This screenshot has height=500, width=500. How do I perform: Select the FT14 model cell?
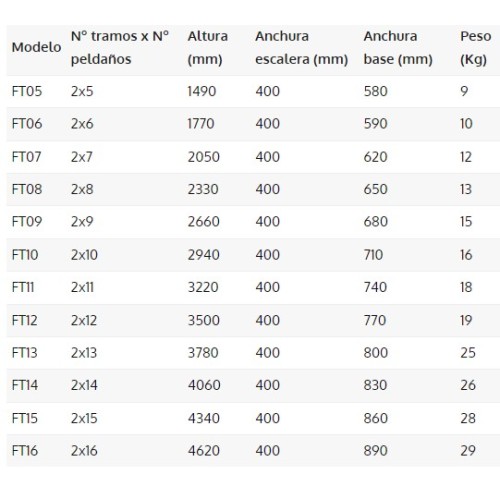click(25, 385)
